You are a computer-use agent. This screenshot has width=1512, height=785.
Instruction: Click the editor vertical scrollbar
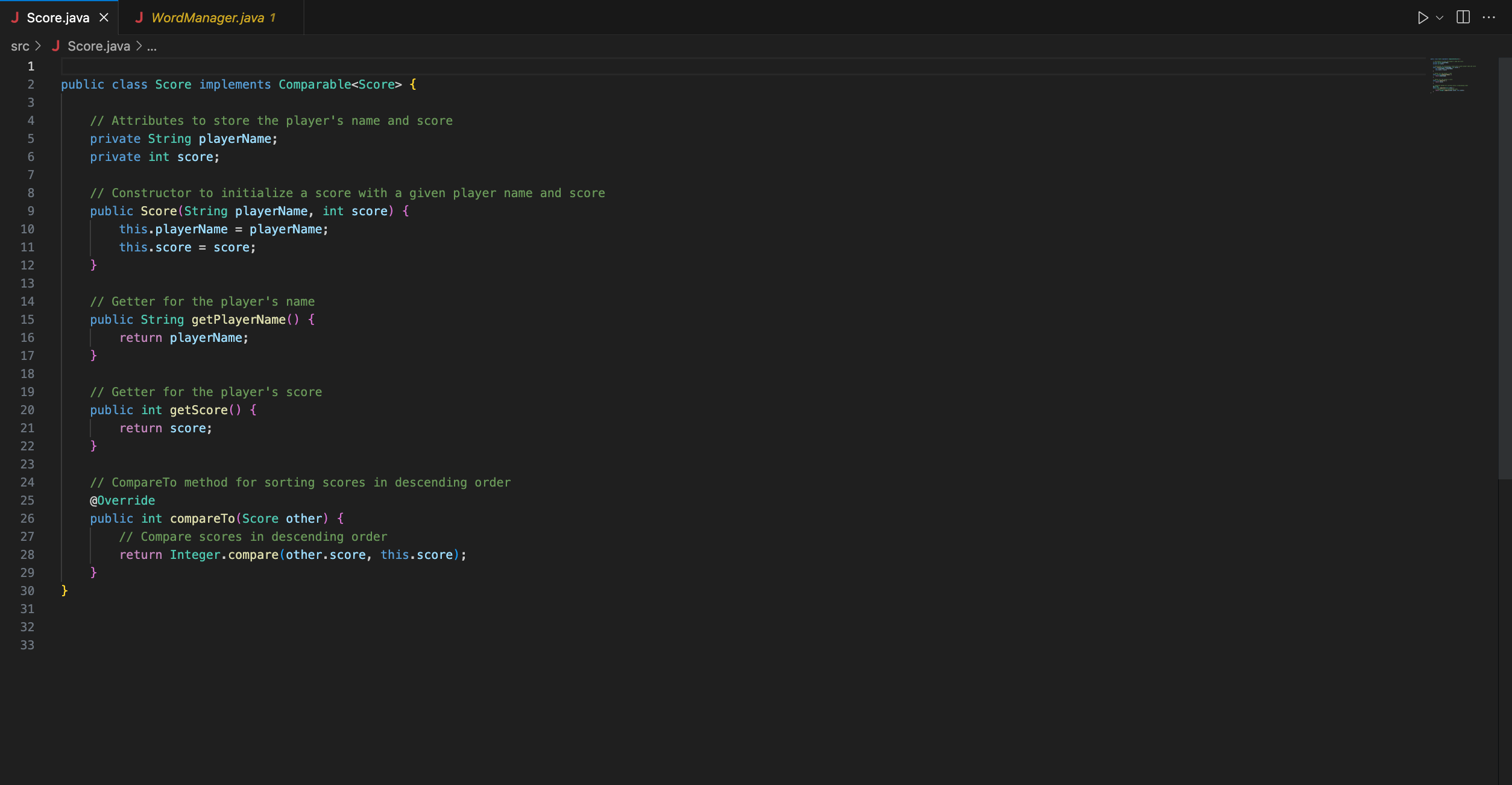pyautogui.click(x=1504, y=268)
